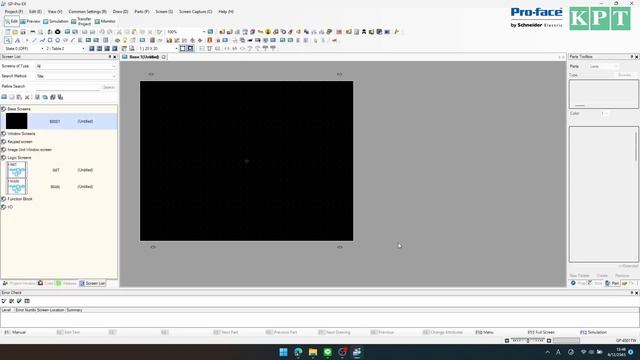Toggle the first frame button right of 20 X 20 dropdown
640x360 pixels.
click(182, 48)
